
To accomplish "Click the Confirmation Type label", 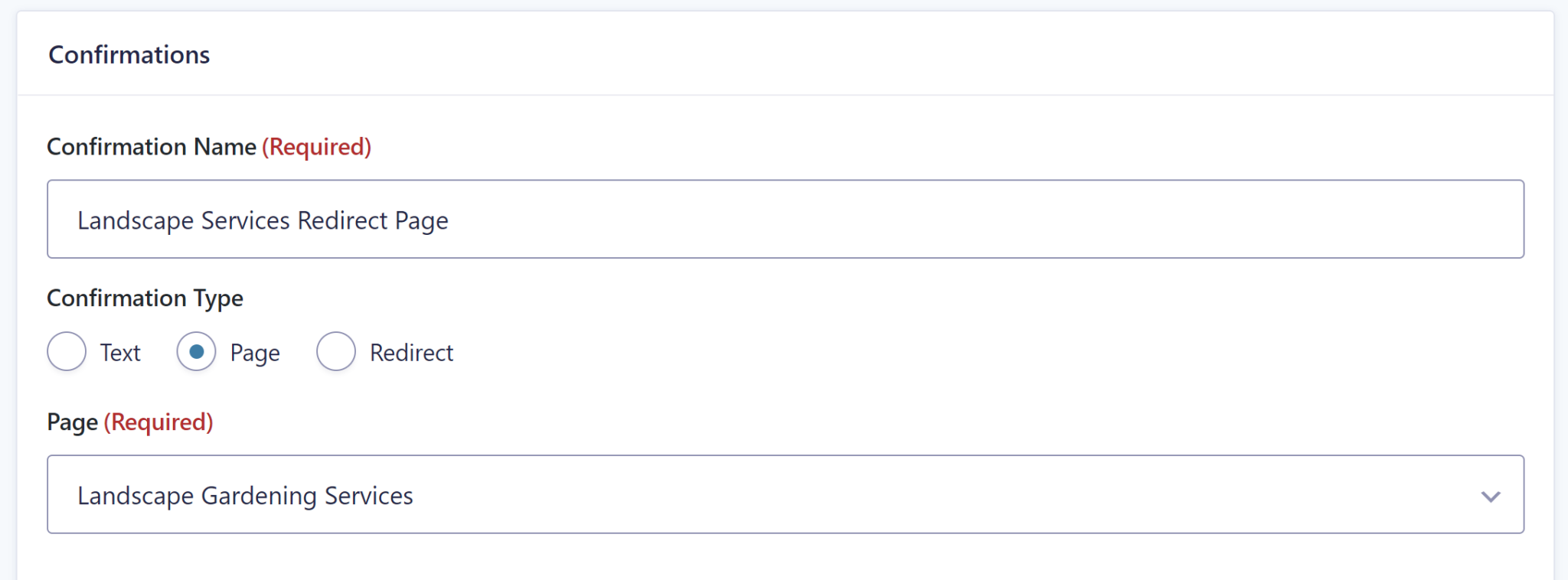I will click(145, 298).
